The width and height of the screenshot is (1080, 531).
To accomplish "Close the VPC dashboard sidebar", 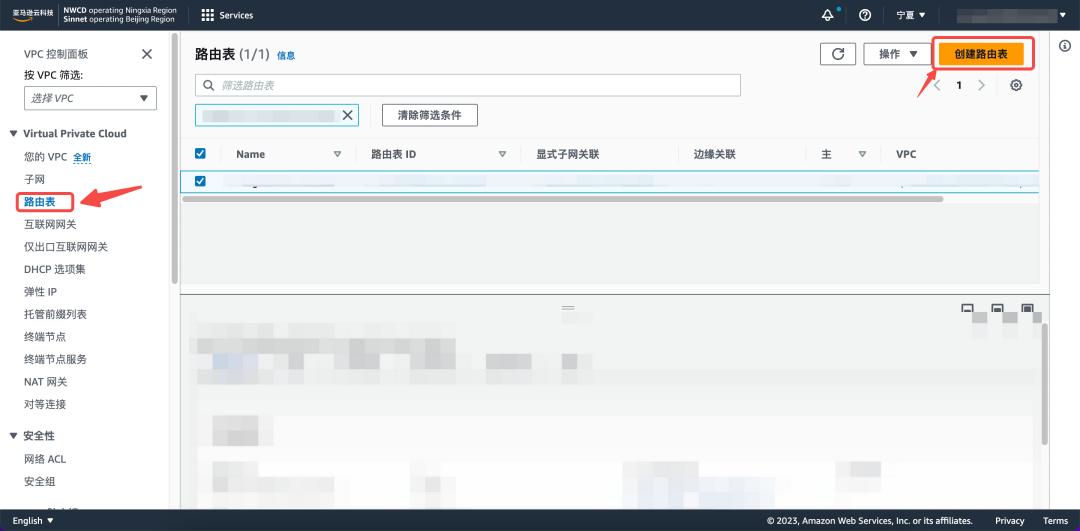I will [147, 54].
